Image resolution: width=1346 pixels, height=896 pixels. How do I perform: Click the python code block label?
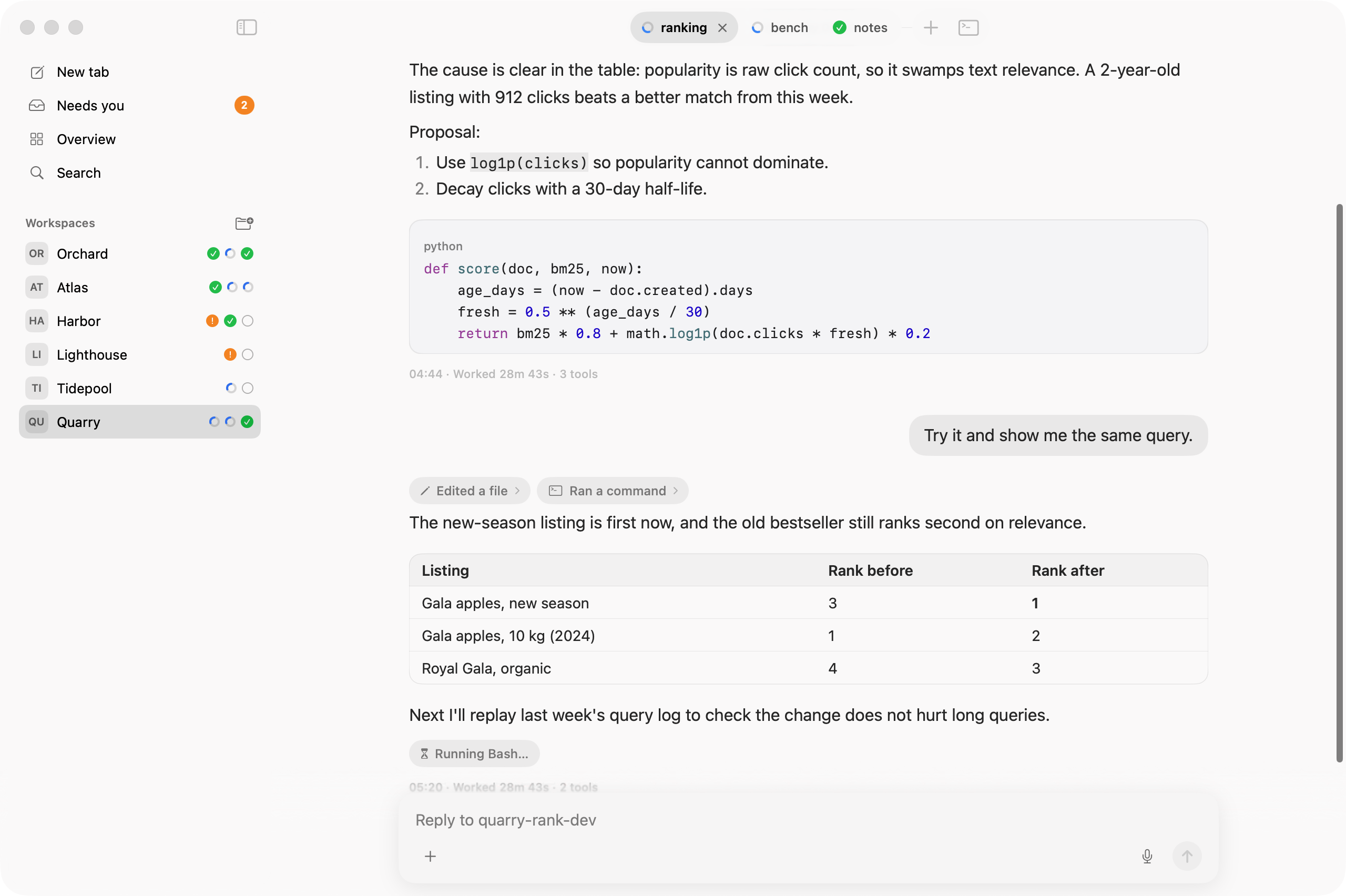point(443,246)
